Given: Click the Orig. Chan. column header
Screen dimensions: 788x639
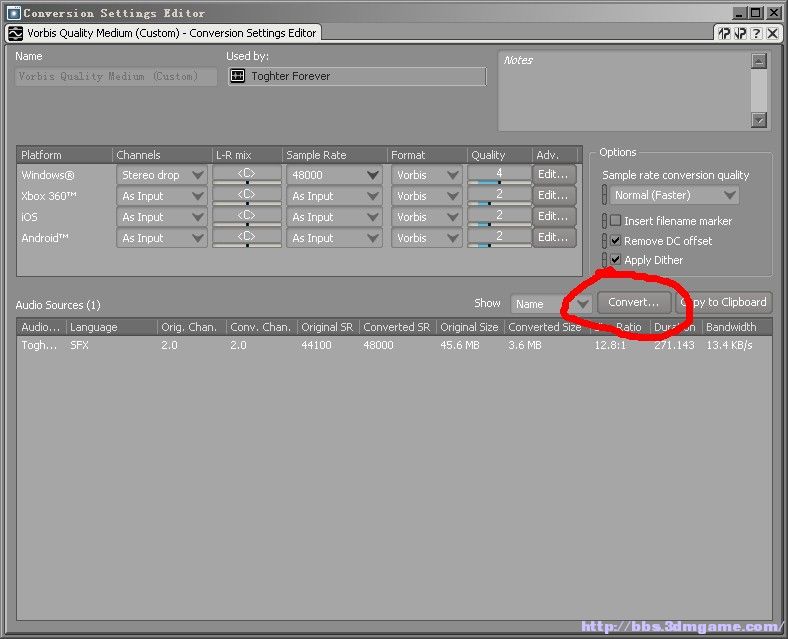Looking at the screenshot, I should coord(191,327).
